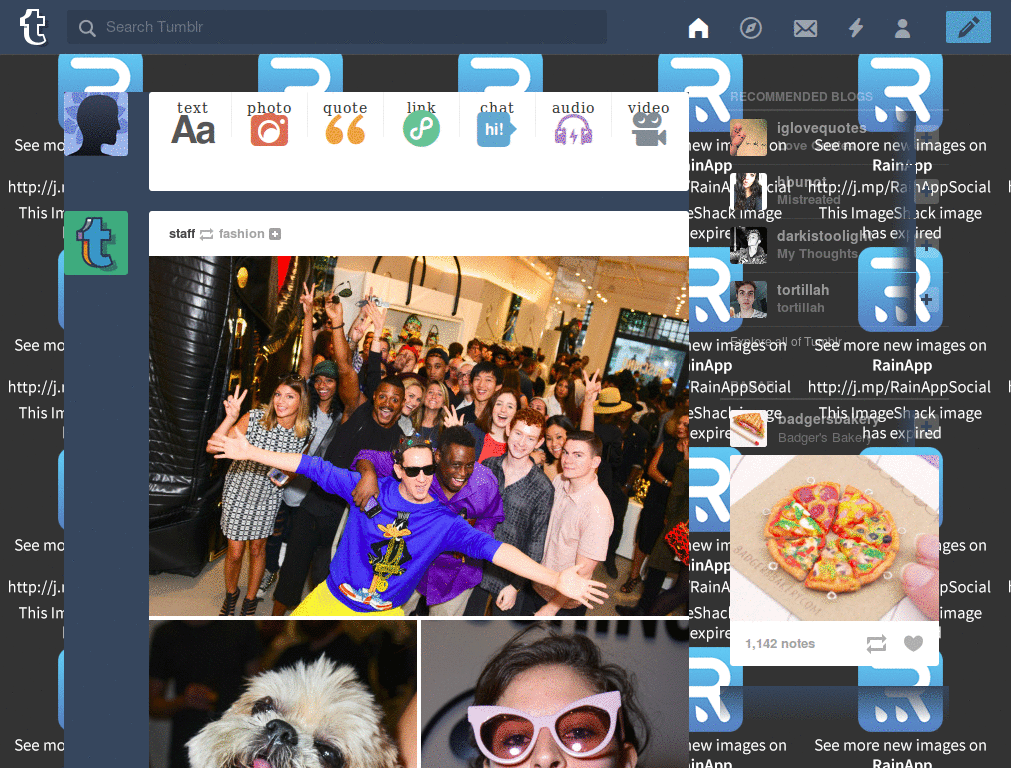Image resolution: width=1024 pixels, height=768 pixels.
Task: Click the darkistoolight avatar
Action: 748,246
